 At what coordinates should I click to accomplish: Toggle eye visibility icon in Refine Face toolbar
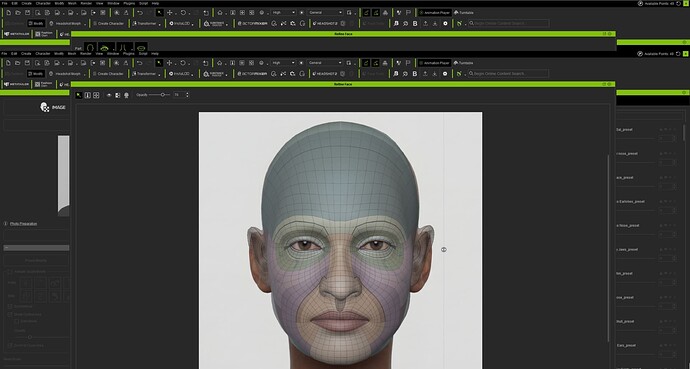coord(109,95)
